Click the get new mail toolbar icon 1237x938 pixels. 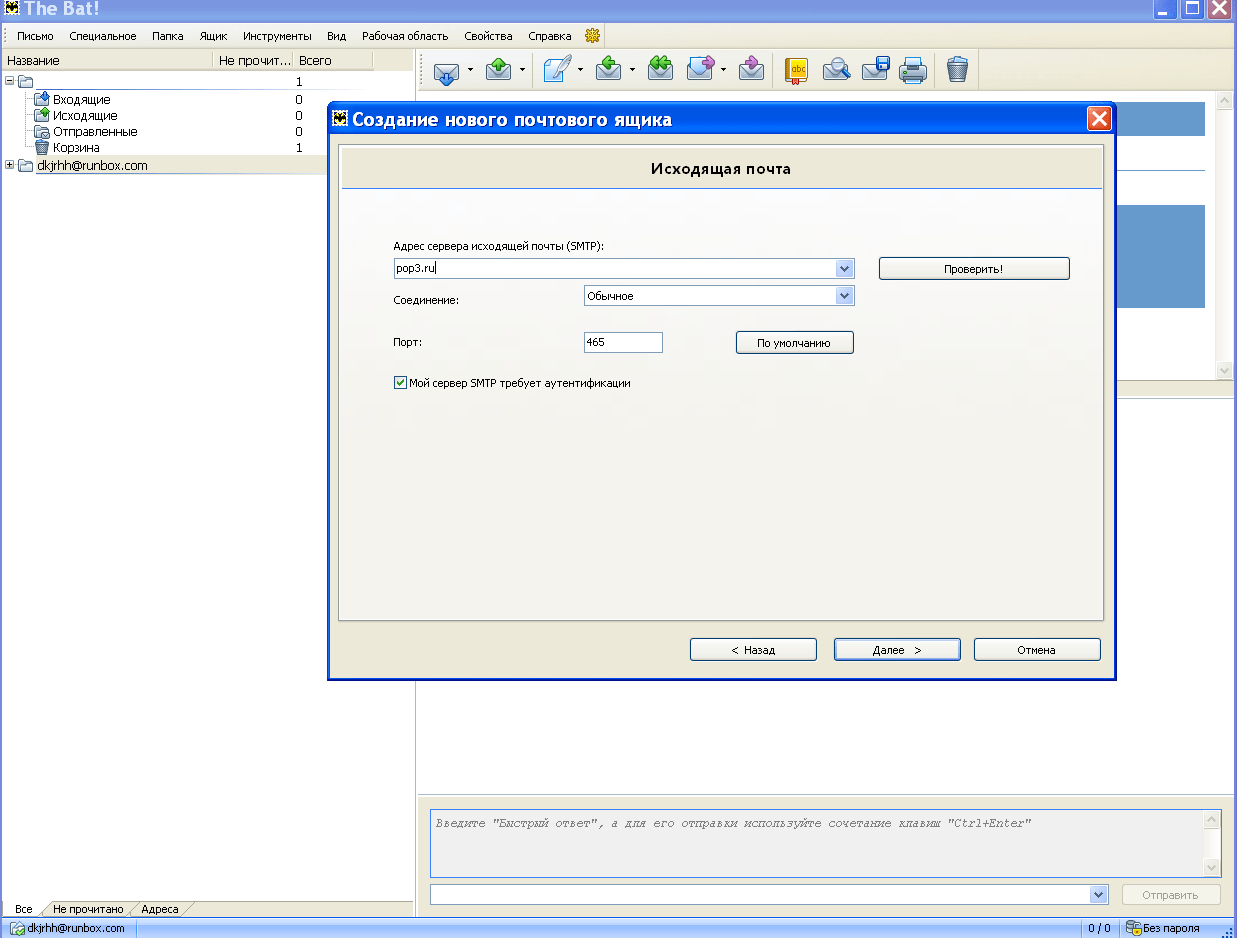(446, 70)
